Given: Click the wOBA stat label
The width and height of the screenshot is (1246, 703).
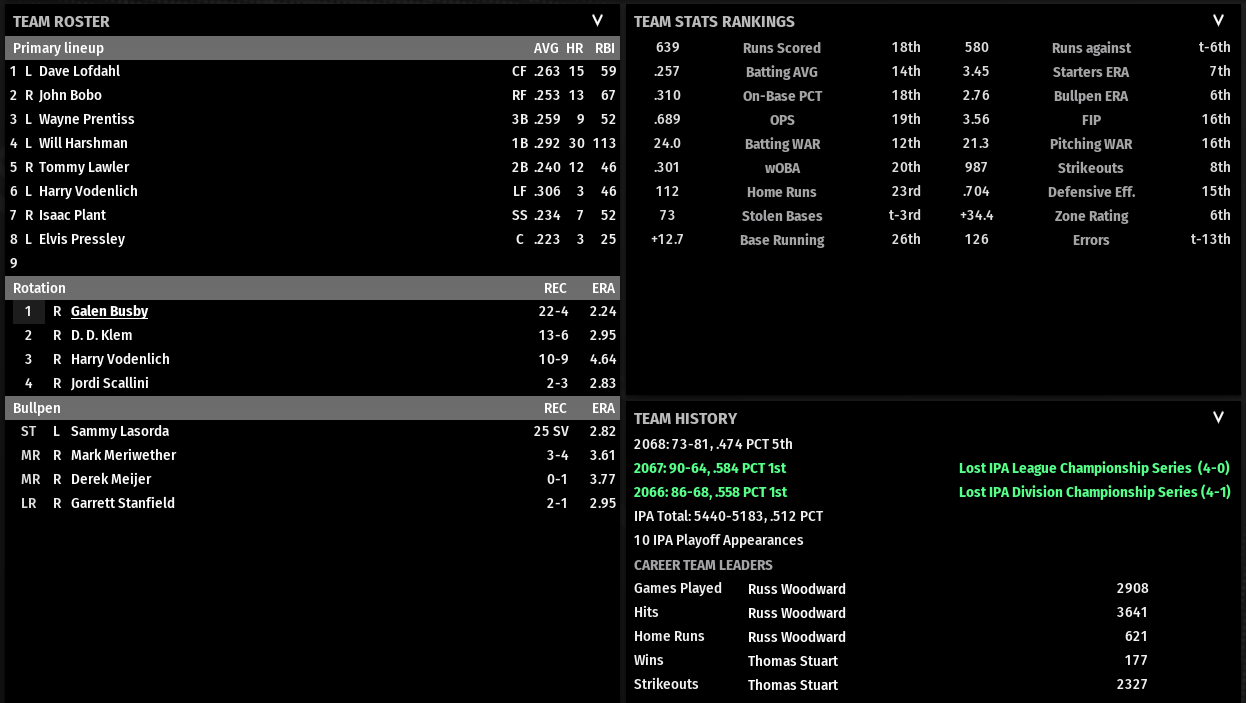Looking at the screenshot, I should click(x=782, y=168).
